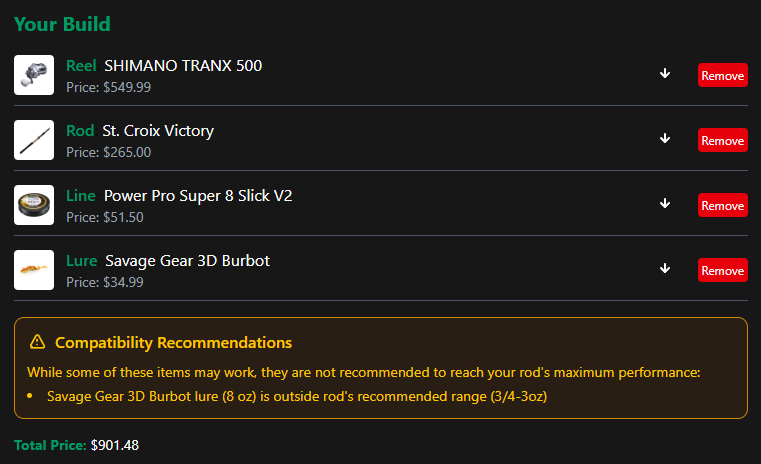This screenshot has height=464, width=761.
Task: Expand the Rod item details arrow
Action: 665,139
